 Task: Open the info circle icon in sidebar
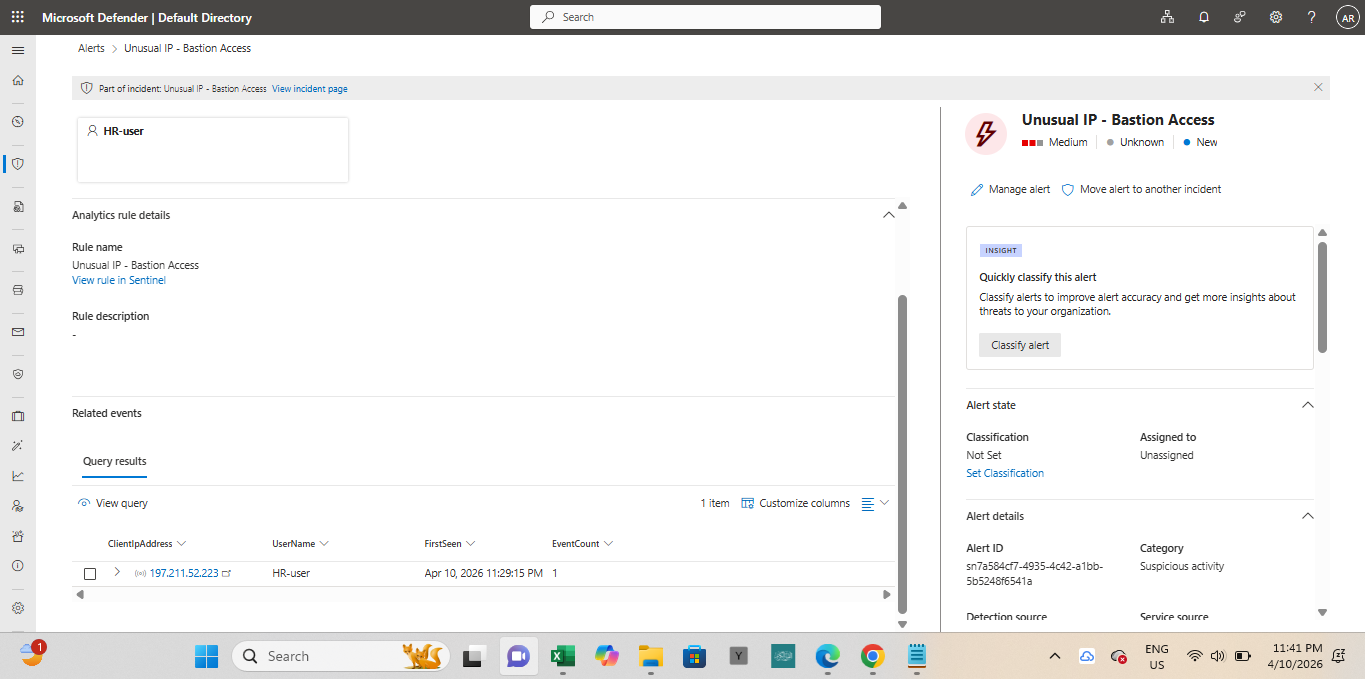(17, 566)
